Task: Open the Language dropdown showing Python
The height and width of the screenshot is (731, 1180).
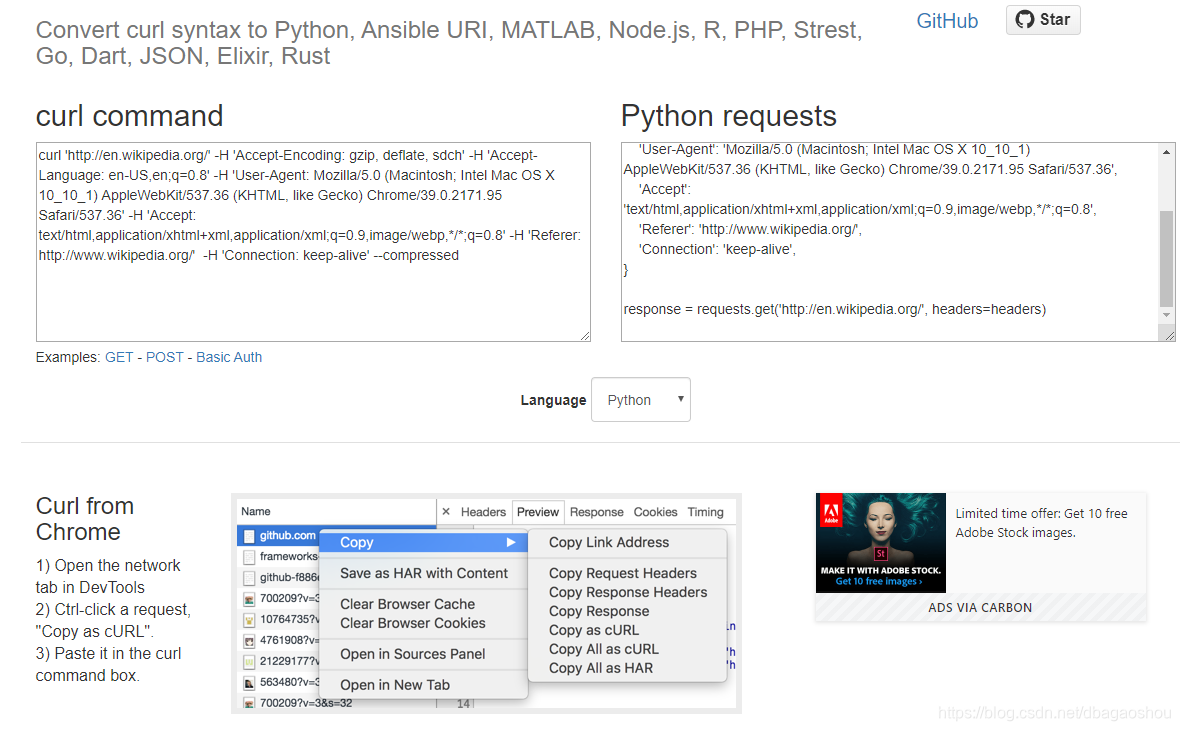Action: point(640,399)
